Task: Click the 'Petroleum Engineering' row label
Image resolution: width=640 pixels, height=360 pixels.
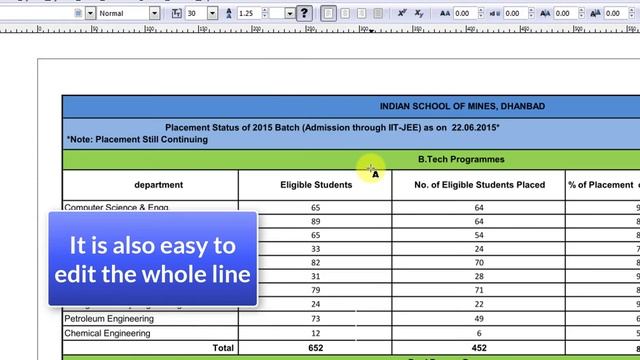Action: click(x=109, y=319)
